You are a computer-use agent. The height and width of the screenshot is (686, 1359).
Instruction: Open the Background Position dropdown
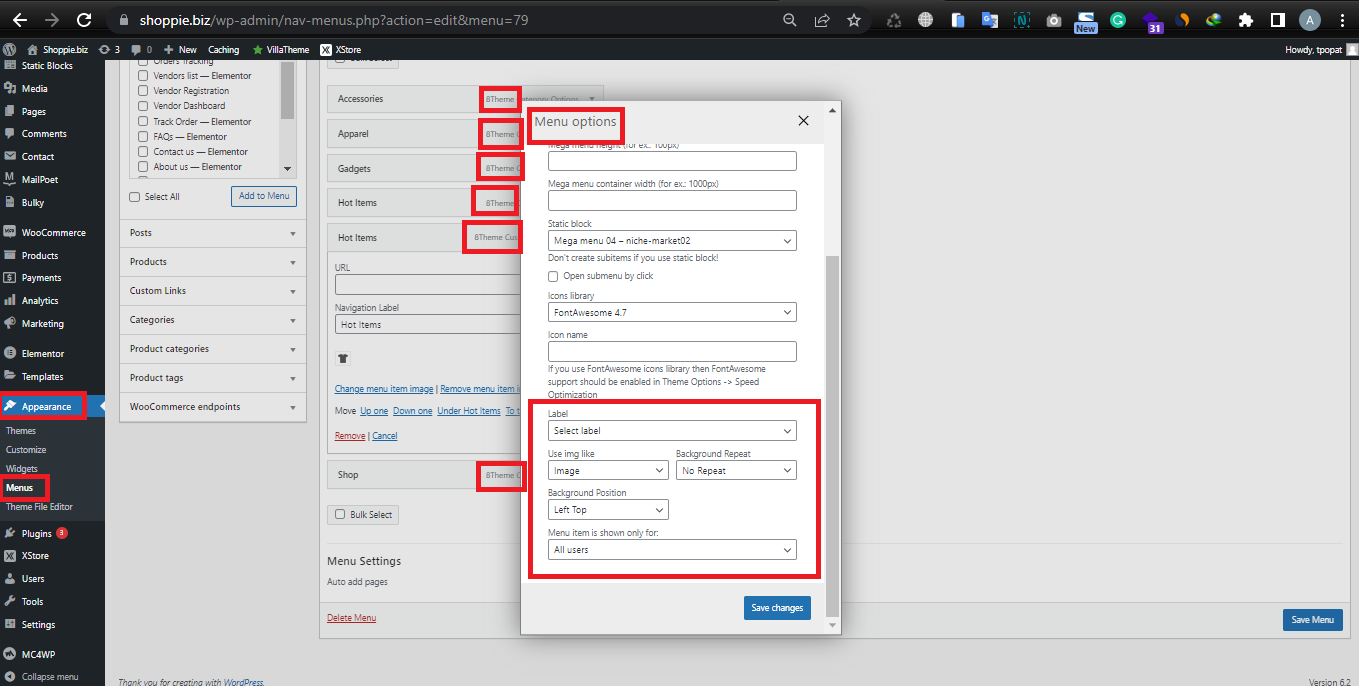pos(608,510)
